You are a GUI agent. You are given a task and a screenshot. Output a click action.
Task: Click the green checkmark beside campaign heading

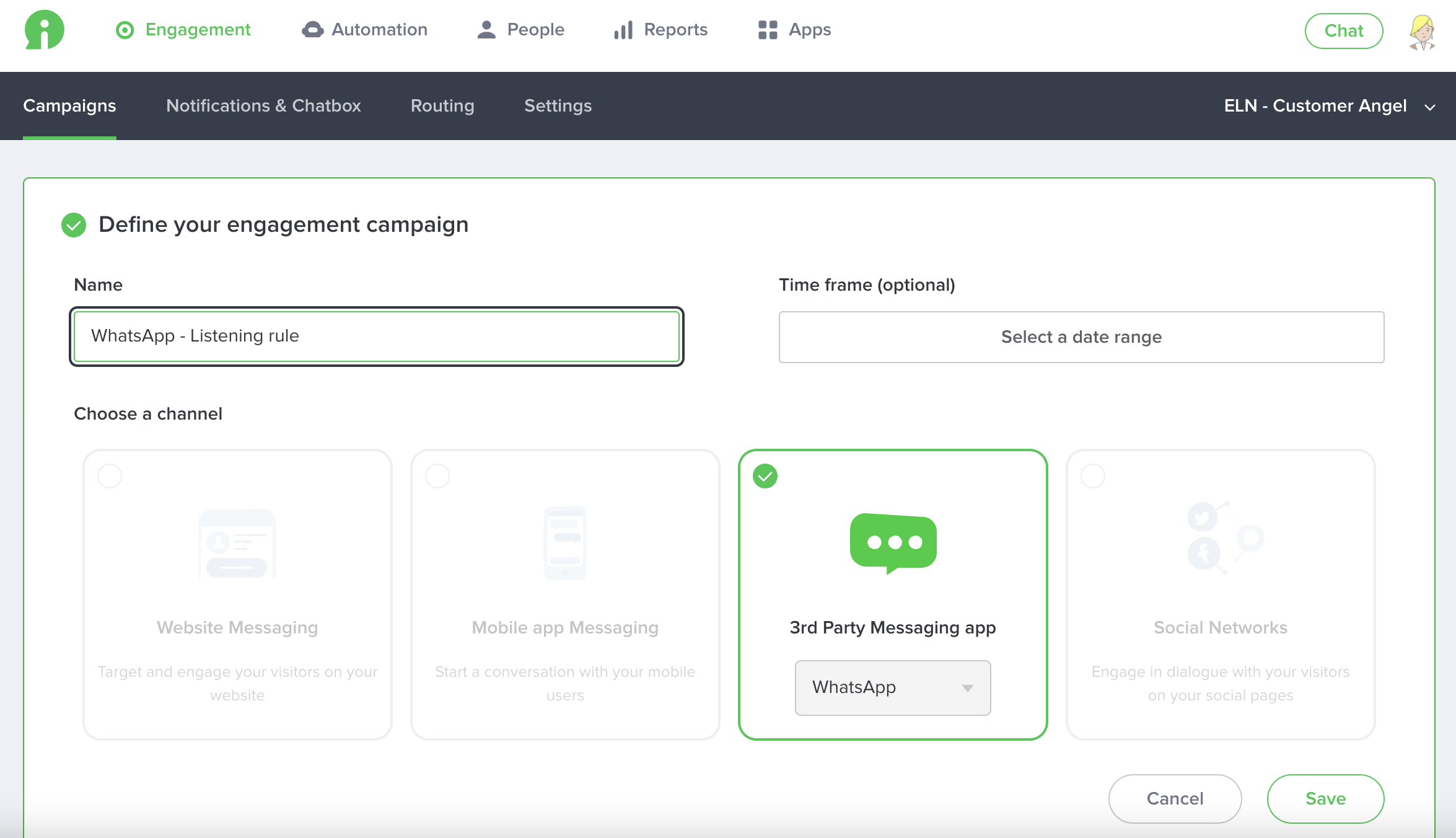point(74,224)
